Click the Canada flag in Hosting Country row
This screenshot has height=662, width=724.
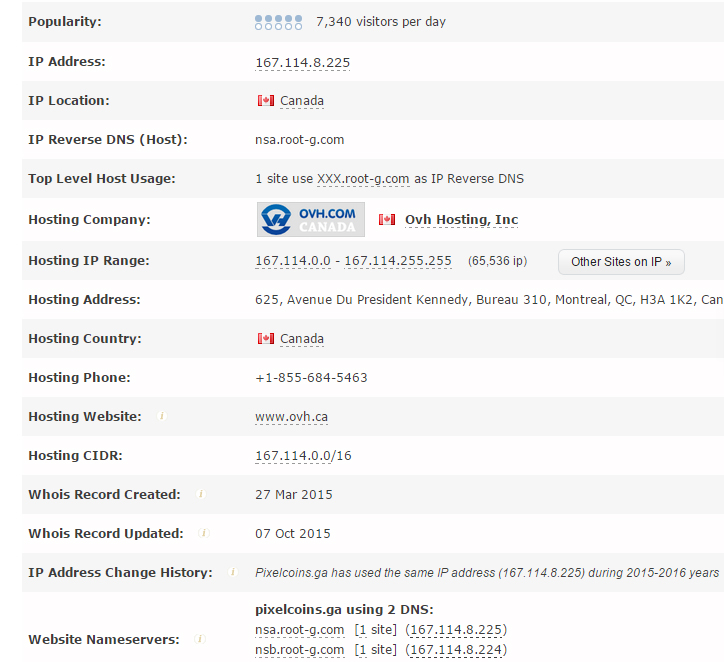[265, 338]
